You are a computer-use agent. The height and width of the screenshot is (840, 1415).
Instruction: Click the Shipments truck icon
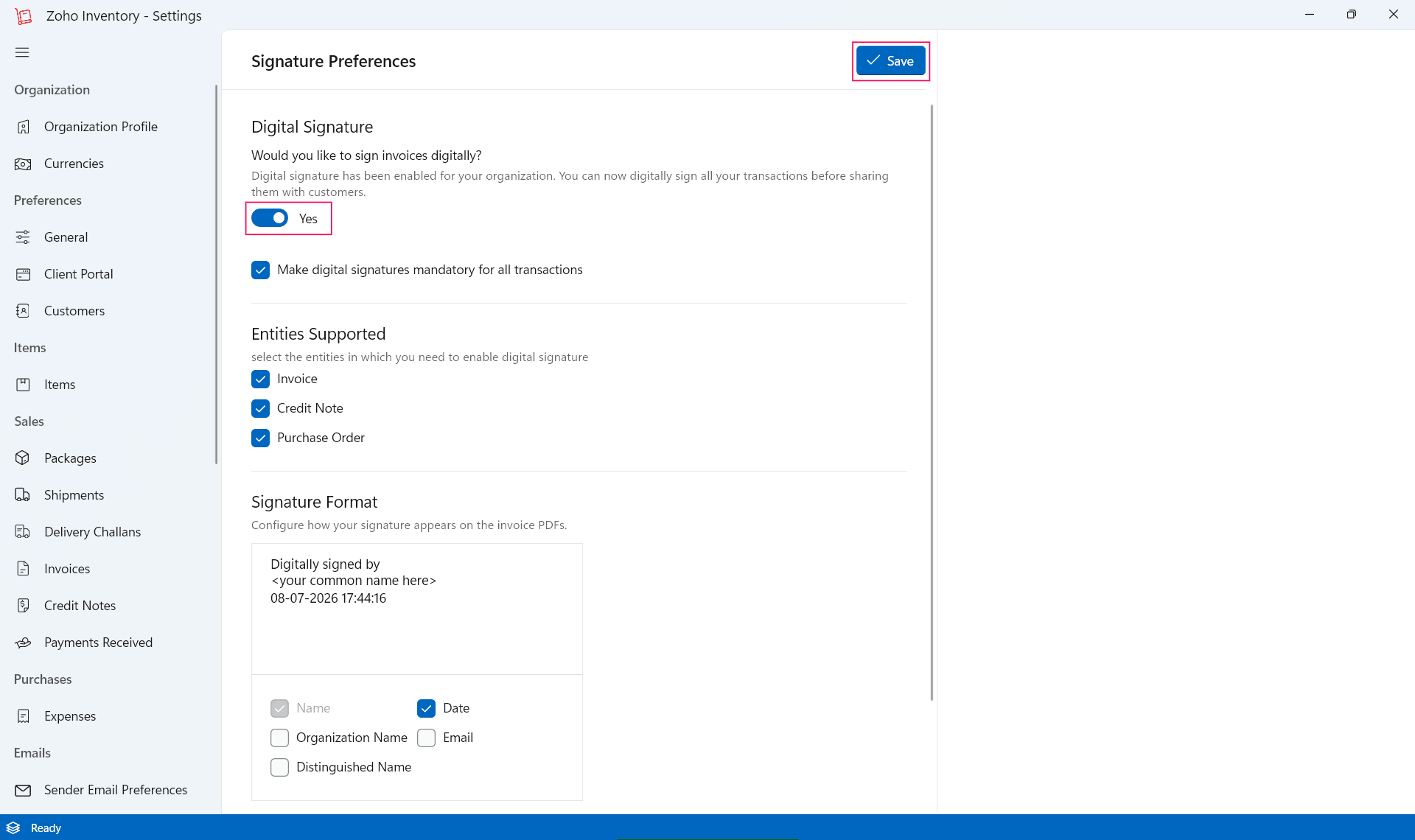click(x=23, y=495)
